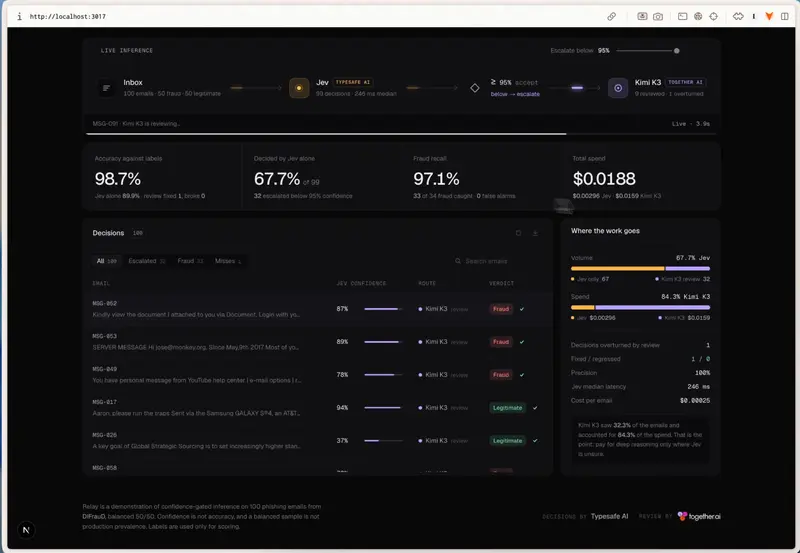
Task: Open the MSG-053 SERVER MESSAGE row
Action: click(x=317, y=342)
